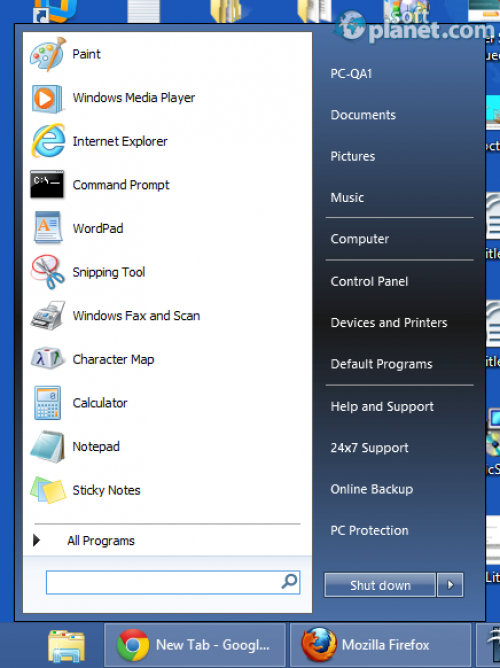Click the Firefox taskbar icon
Viewport: 500px width, 668px height.
click(319, 644)
